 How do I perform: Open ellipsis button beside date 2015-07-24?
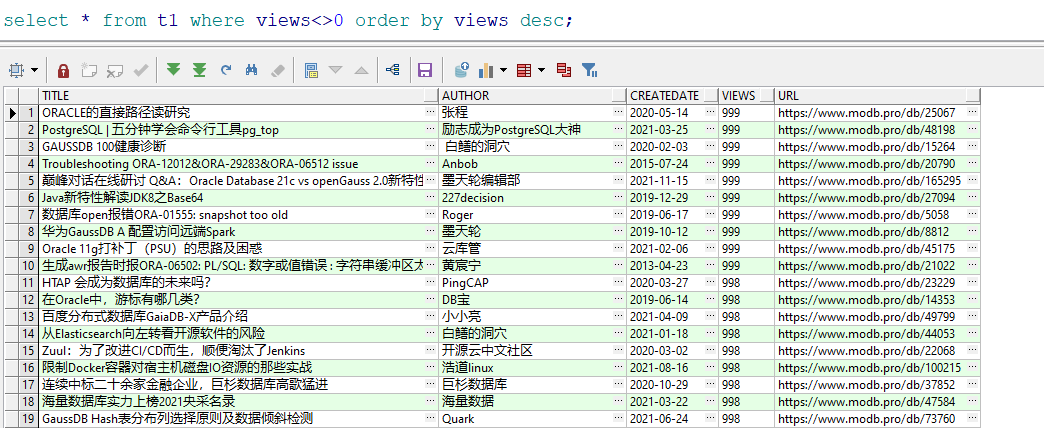point(712,164)
